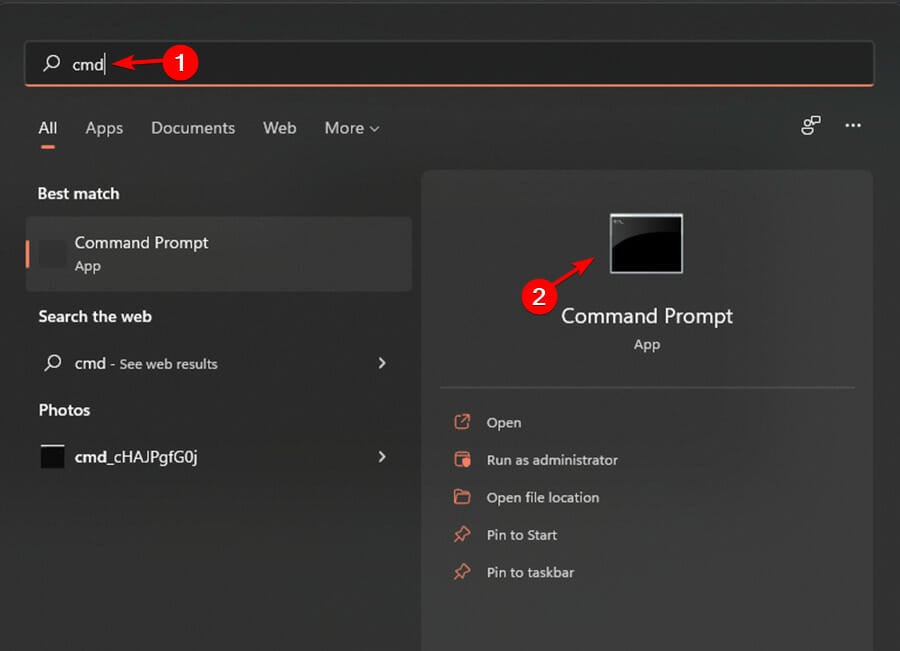
Task: Expand the More filter dropdown
Action: coord(352,128)
